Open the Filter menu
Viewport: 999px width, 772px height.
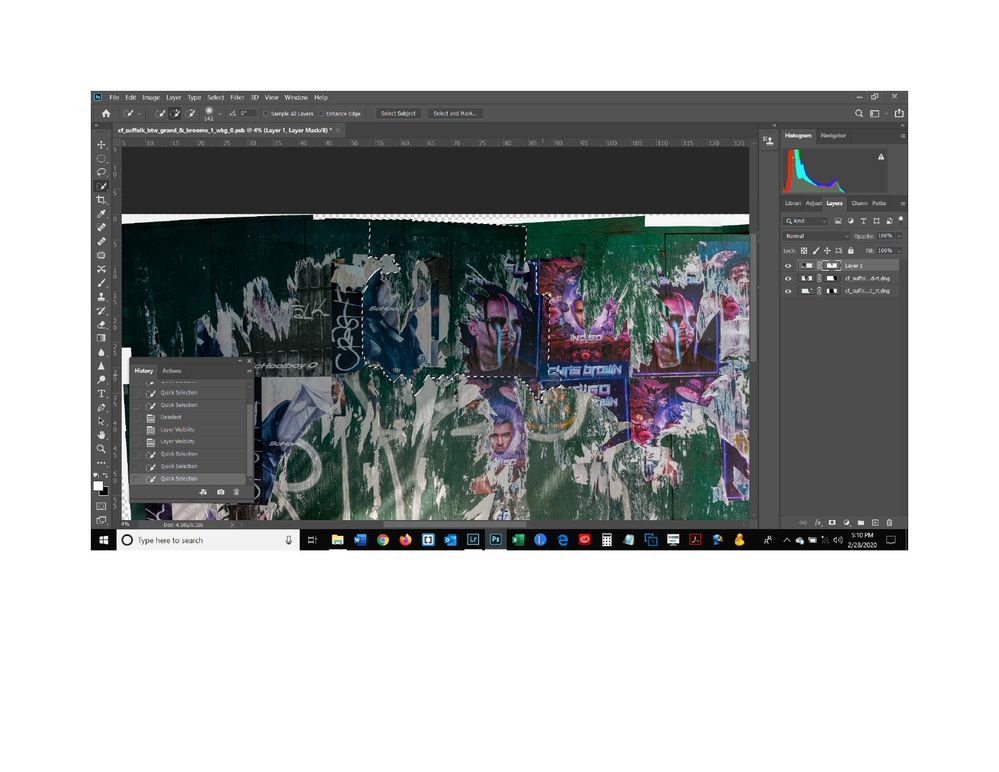coord(237,97)
